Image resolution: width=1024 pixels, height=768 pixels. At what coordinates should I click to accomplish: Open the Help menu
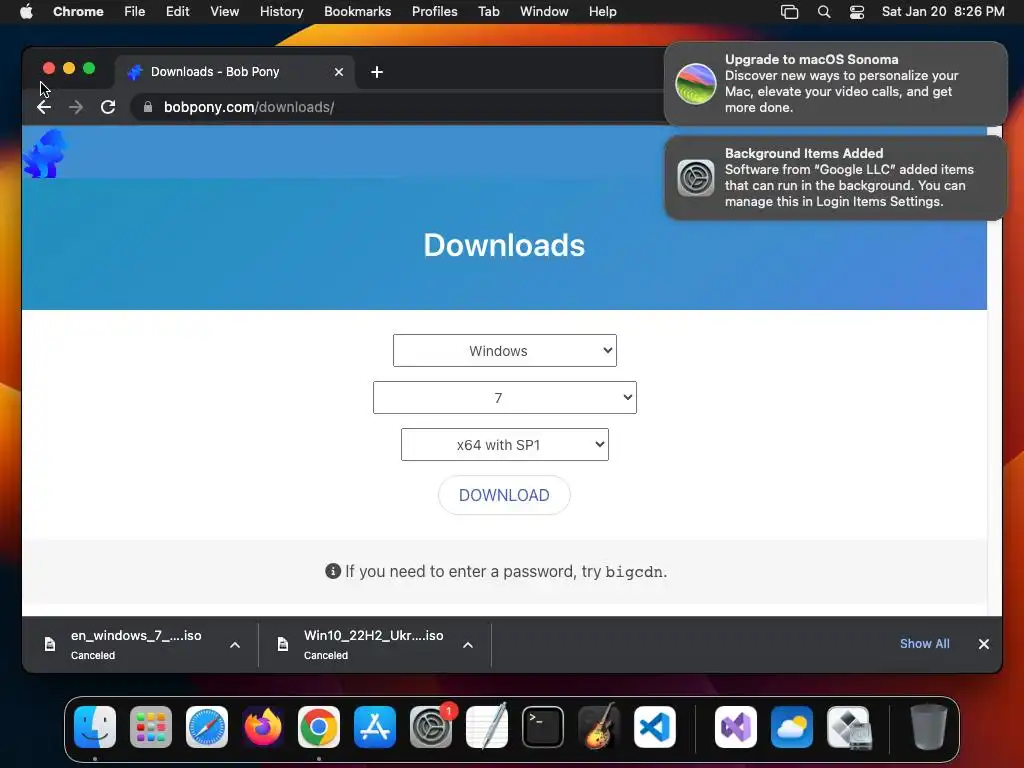603,12
